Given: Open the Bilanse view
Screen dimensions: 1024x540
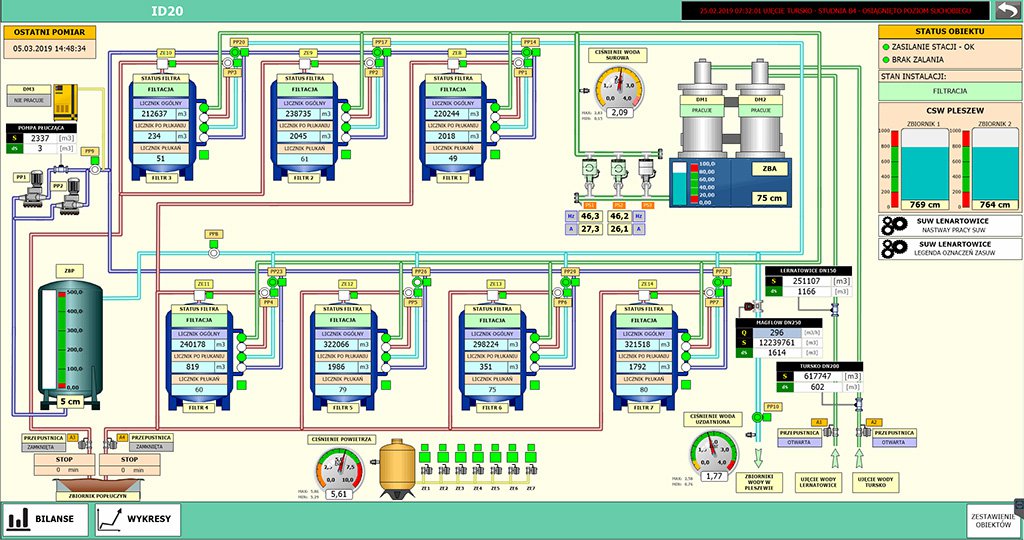Looking at the screenshot, I should pyautogui.click(x=45, y=519).
